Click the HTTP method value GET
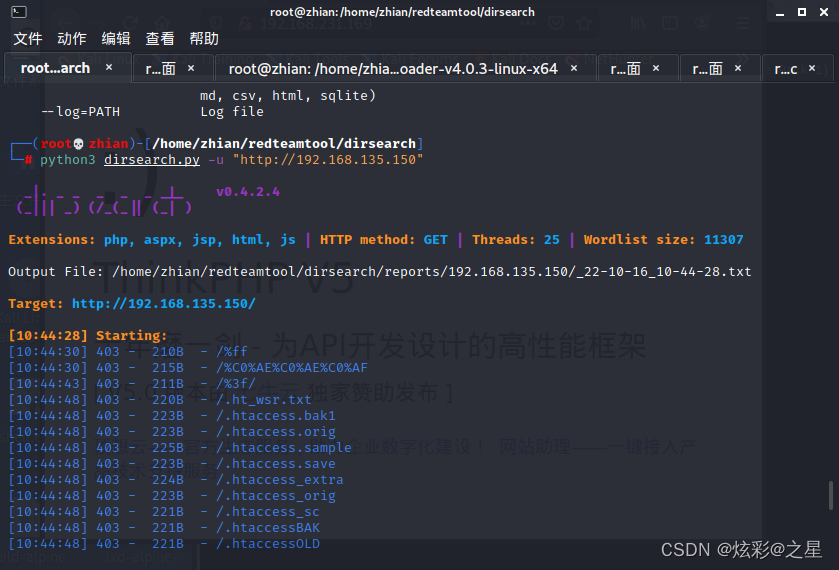 (436, 239)
